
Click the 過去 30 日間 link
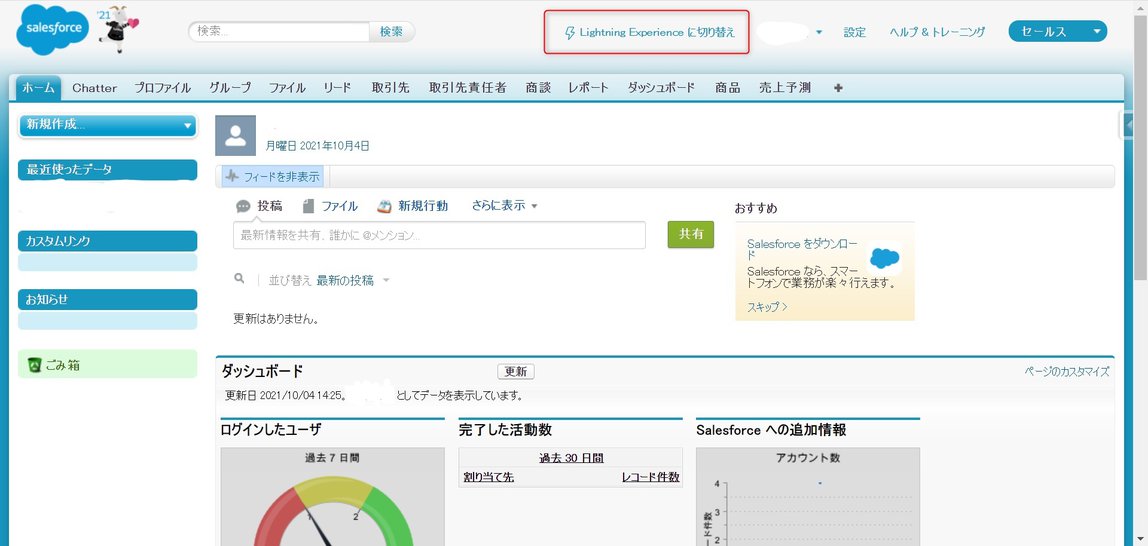point(571,458)
